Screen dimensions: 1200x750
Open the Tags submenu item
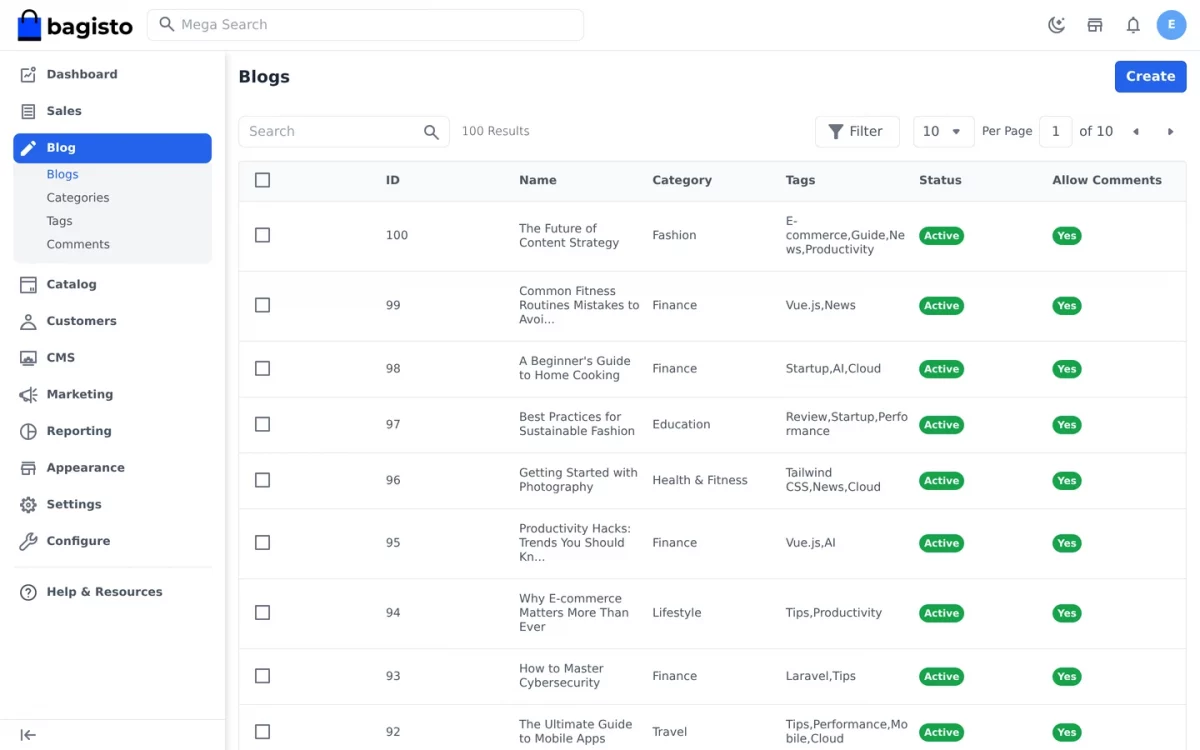point(59,221)
